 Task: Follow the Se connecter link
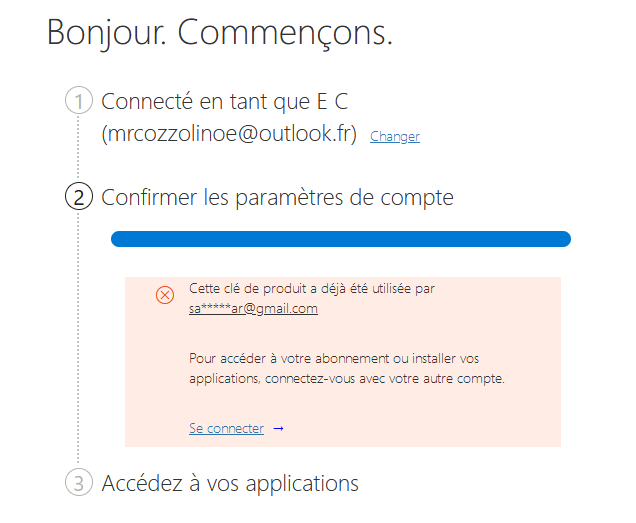click(226, 428)
